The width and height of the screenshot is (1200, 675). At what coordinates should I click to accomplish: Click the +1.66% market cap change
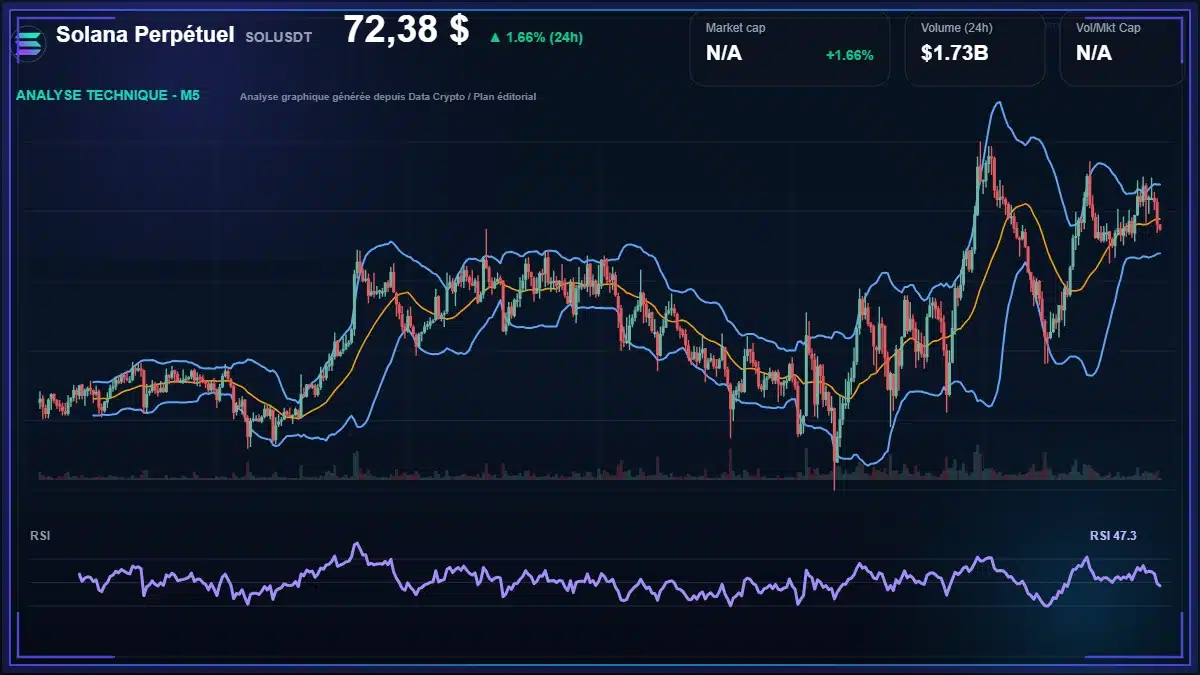[x=849, y=55]
